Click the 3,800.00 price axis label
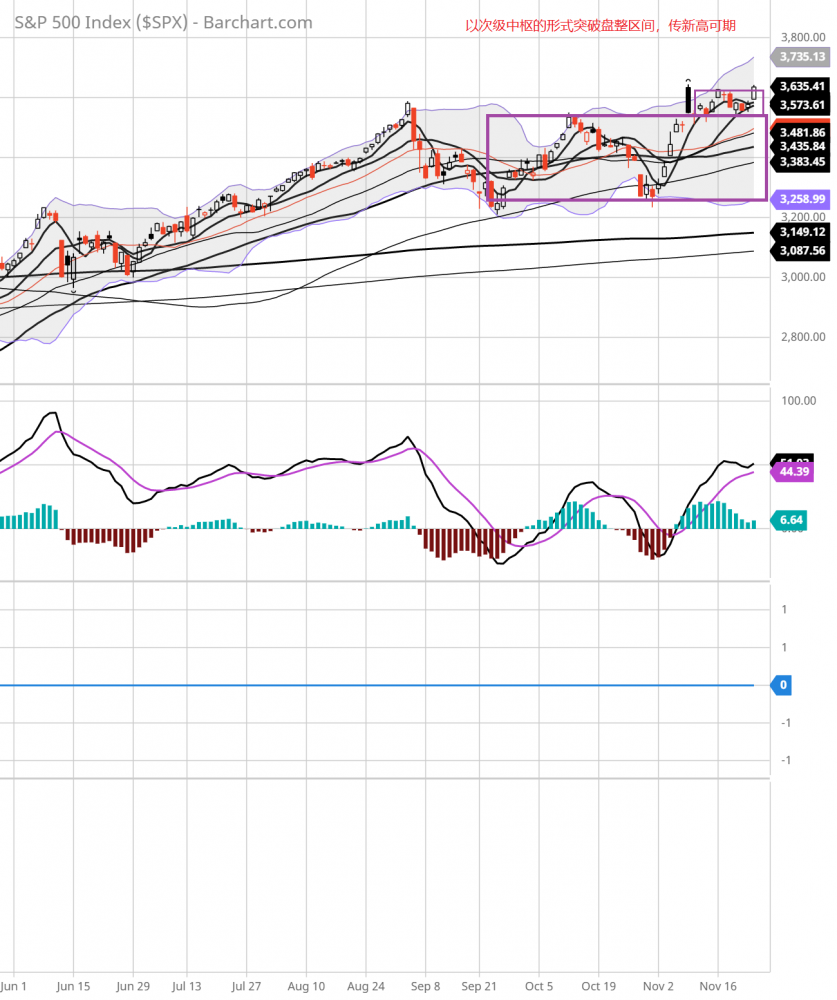 (x=803, y=38)
